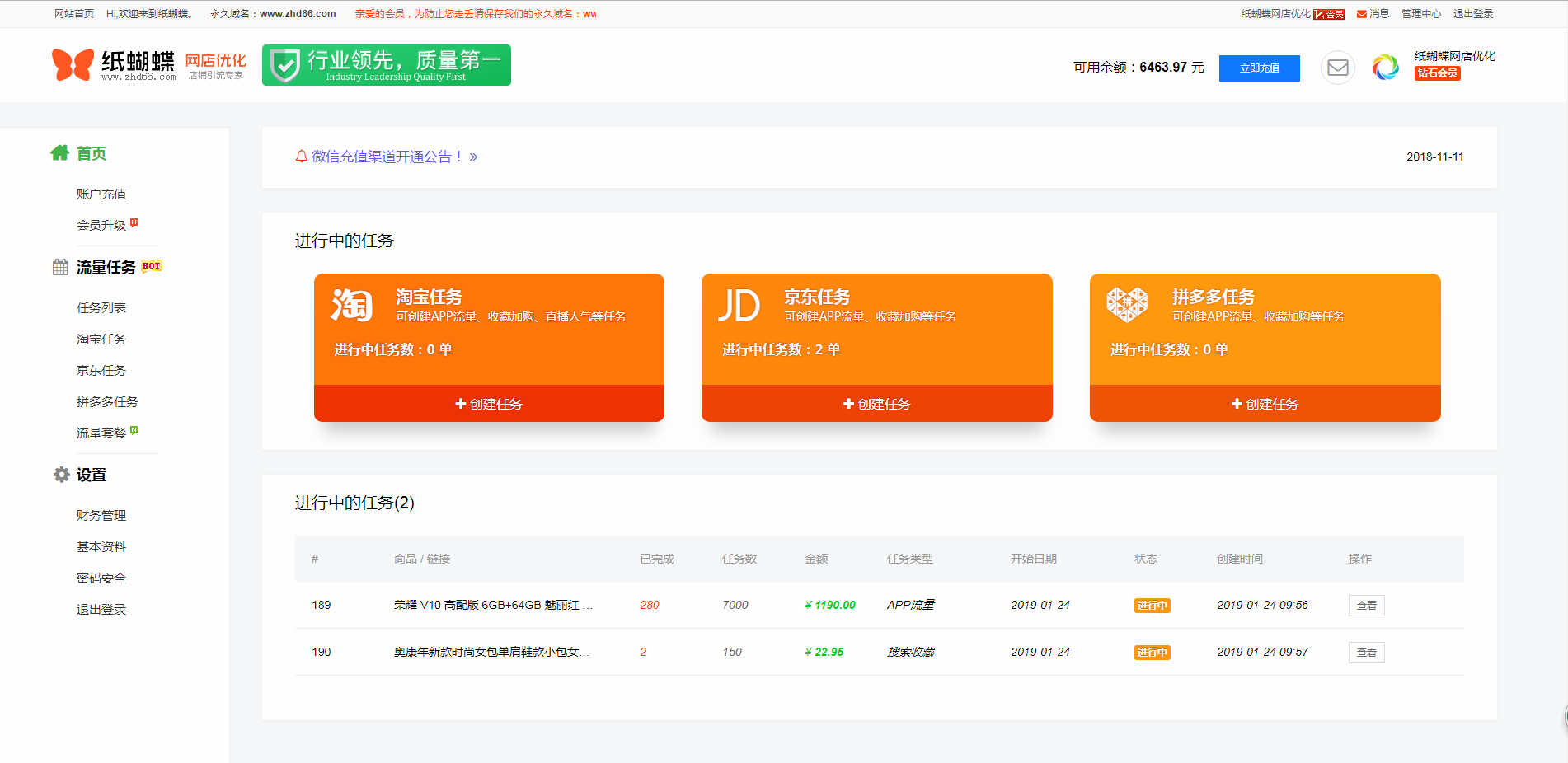The image size is (1568, 763).
Task: Click the ¥ 22.95 amount
Action: [824, 652]
